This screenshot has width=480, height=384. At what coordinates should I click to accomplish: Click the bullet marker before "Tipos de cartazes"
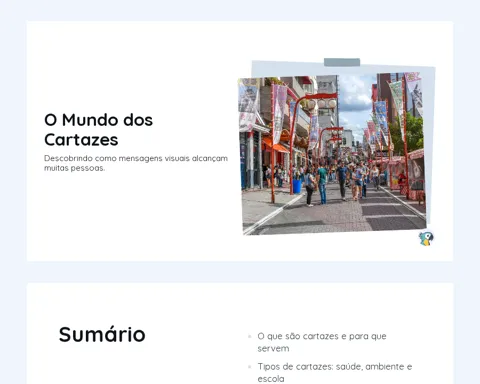pyautogui.click(x=250, y=367)
